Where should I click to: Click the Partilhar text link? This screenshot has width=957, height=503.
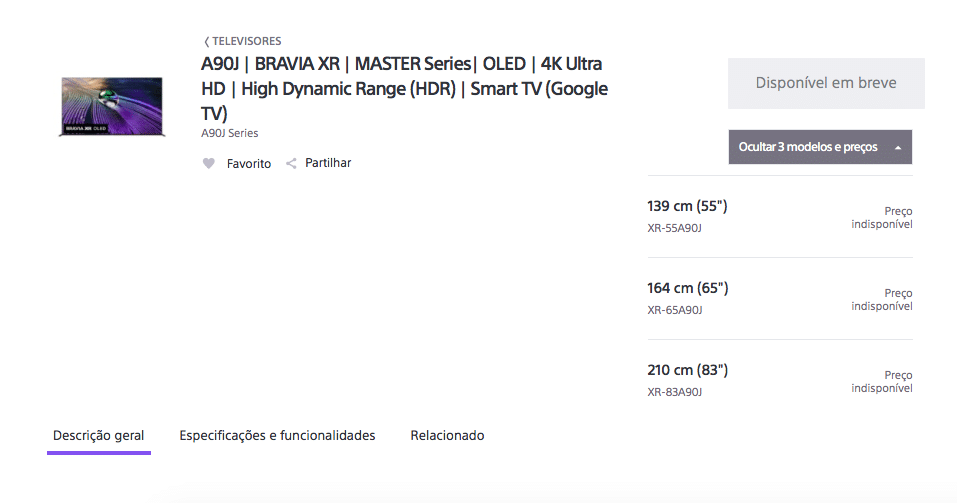(x=328, y=163)
